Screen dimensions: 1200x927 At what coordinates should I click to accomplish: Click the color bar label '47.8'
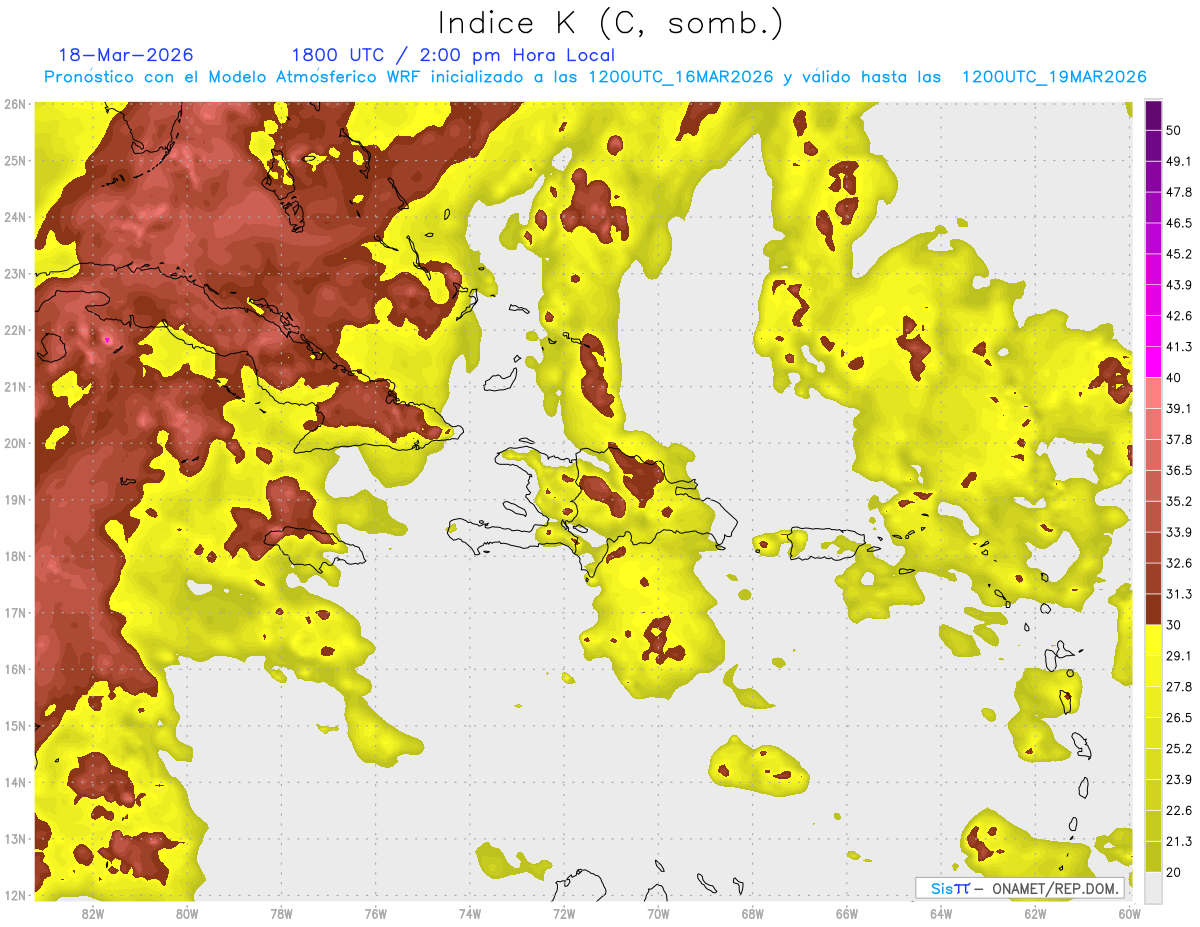click(x=1179, y=192)
